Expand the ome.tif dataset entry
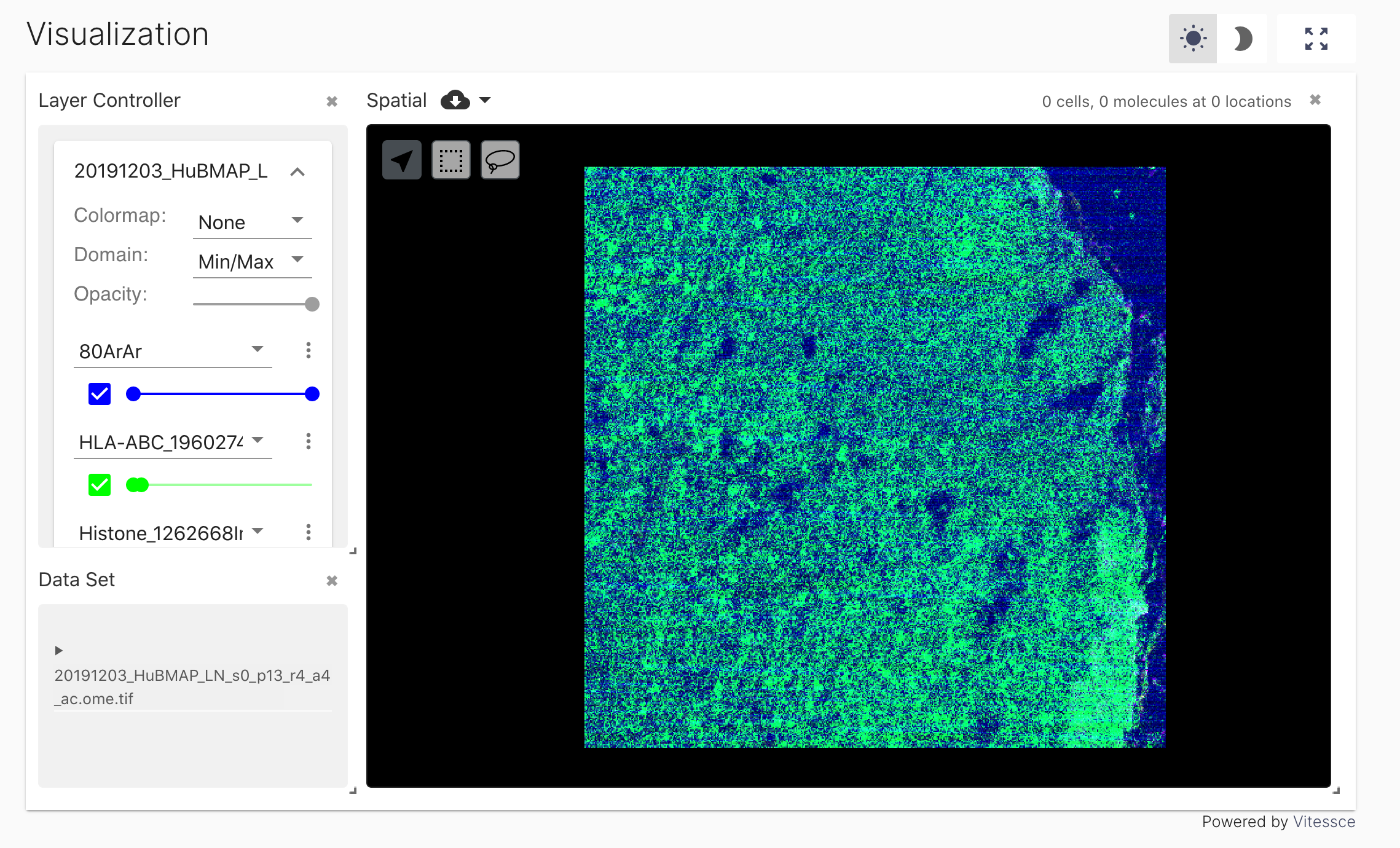 59,650
